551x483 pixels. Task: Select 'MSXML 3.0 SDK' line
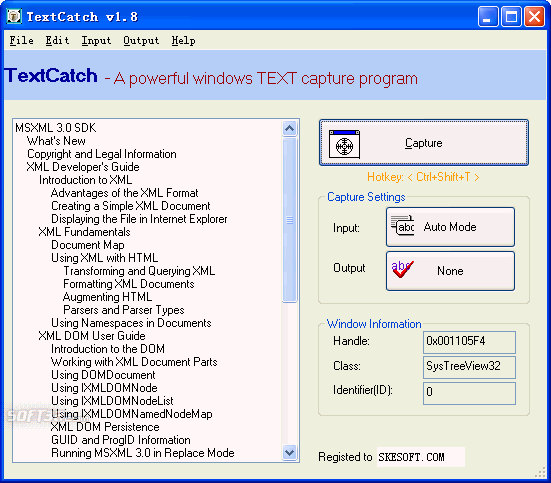tap(56, 128)
